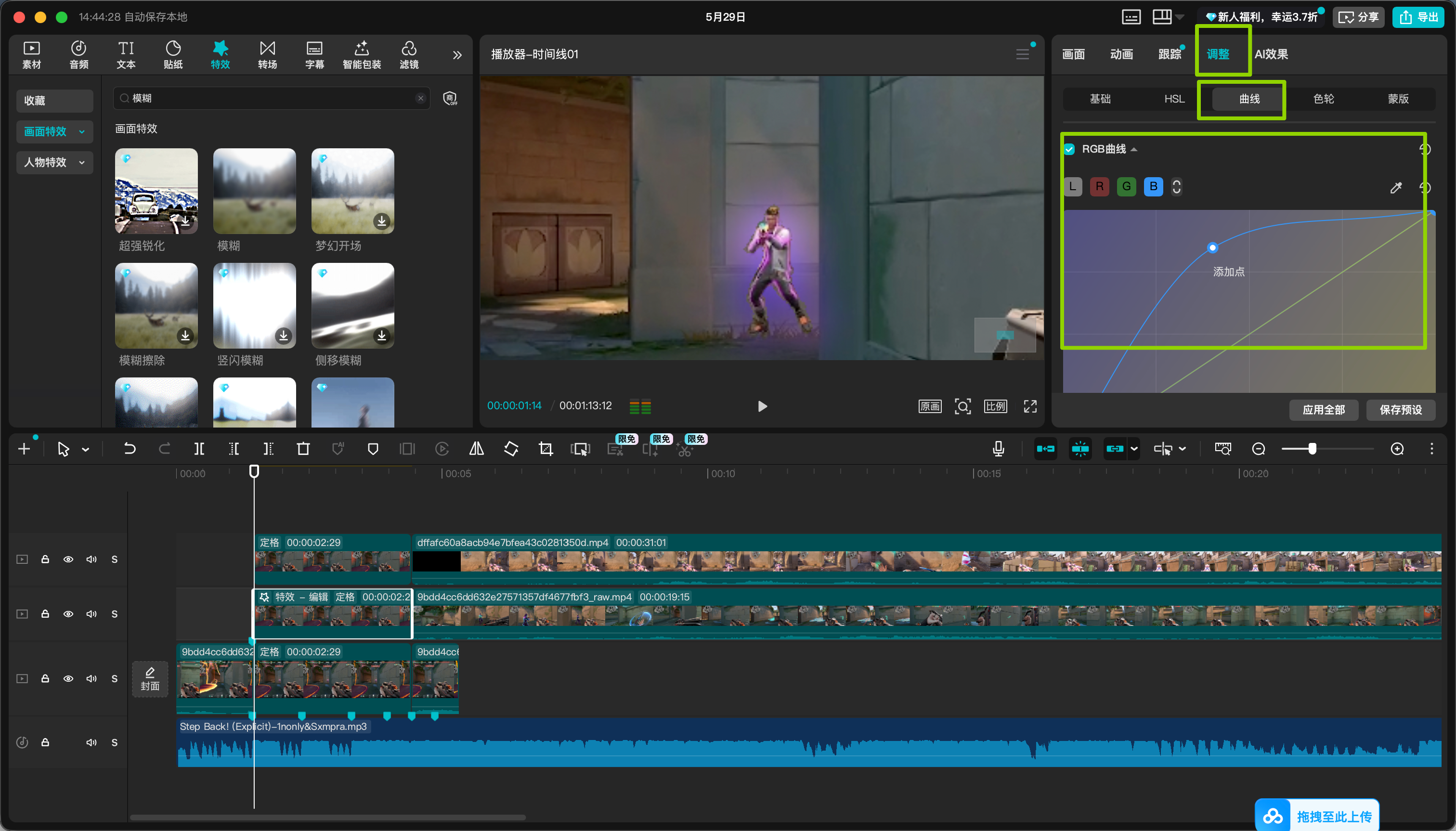Click the 导出 export button
This screenshot has height=831, width=1456.
pyautogui.click(x=1418, y=17)
